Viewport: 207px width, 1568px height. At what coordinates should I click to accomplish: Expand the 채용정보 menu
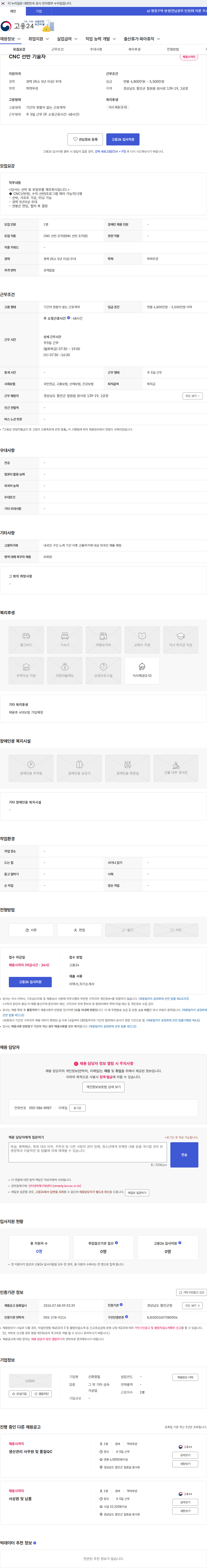[x=10, y=39]
